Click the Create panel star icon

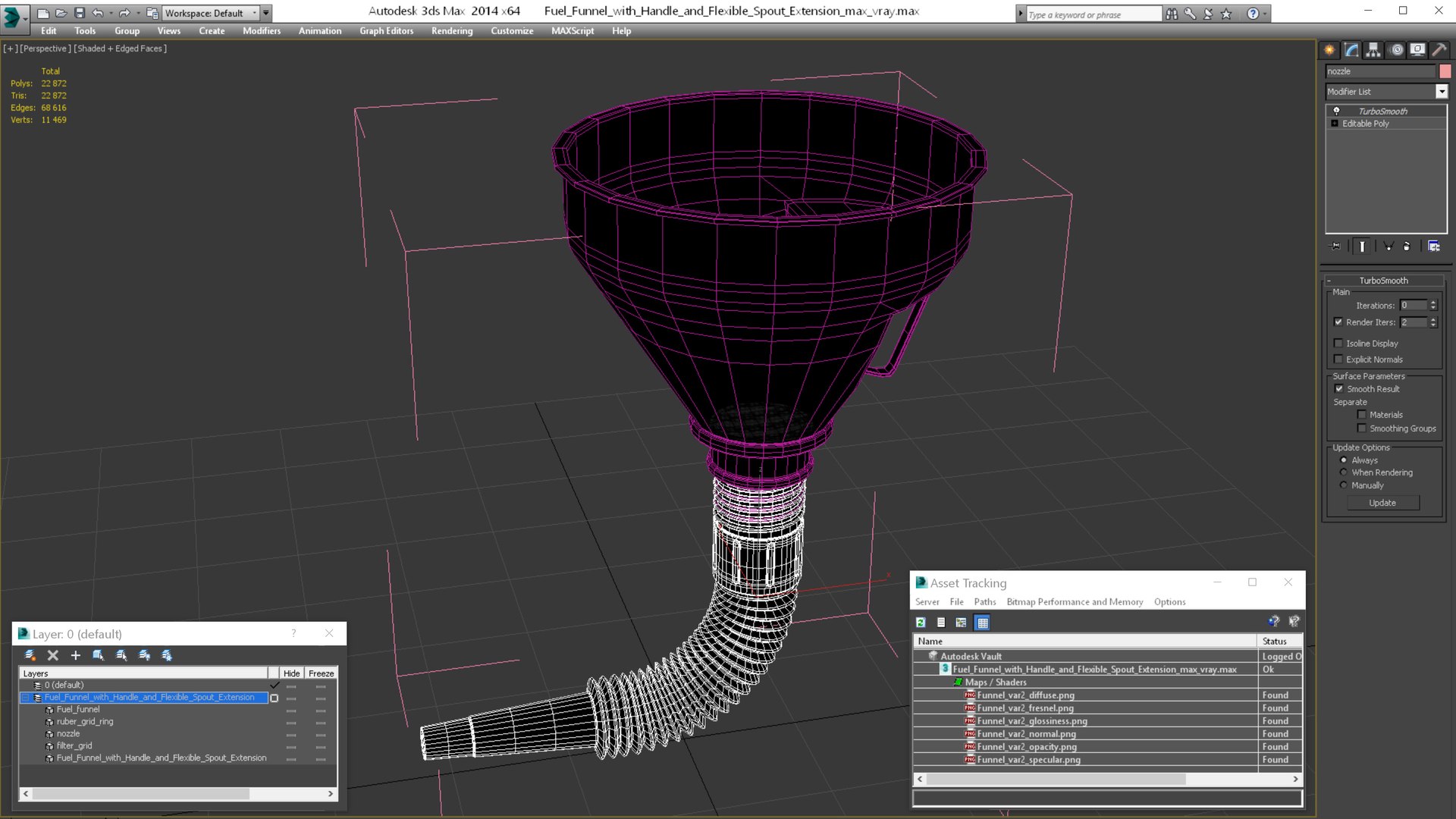(1329, 50)
